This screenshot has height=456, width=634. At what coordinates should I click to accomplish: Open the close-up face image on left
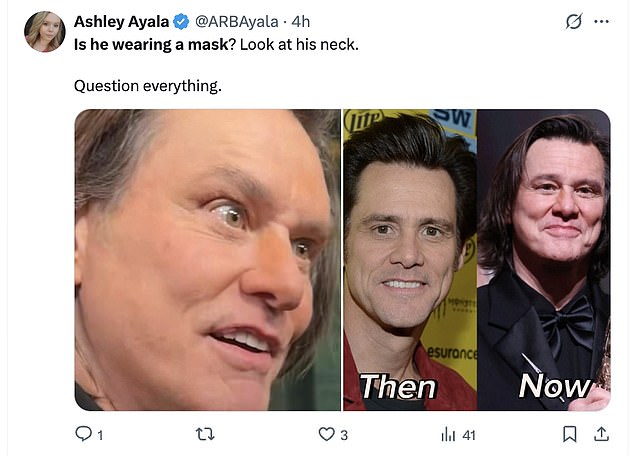207,259
